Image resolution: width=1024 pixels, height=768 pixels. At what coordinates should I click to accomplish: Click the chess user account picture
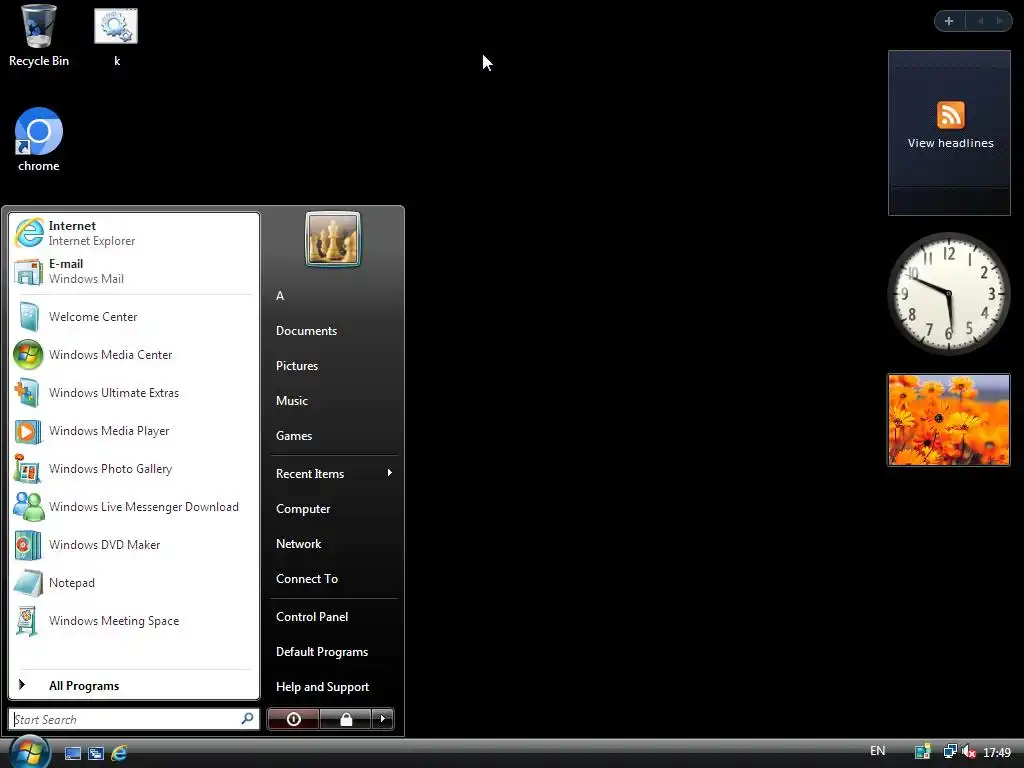point(333,239)
